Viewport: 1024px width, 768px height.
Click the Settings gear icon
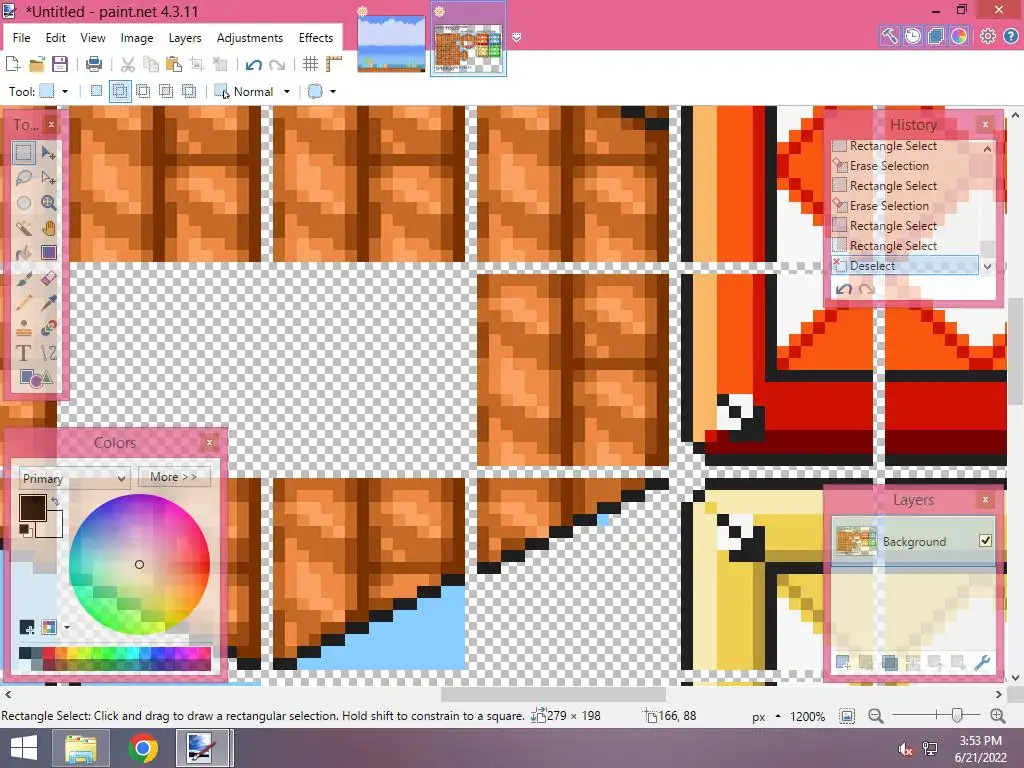(987, 36)
